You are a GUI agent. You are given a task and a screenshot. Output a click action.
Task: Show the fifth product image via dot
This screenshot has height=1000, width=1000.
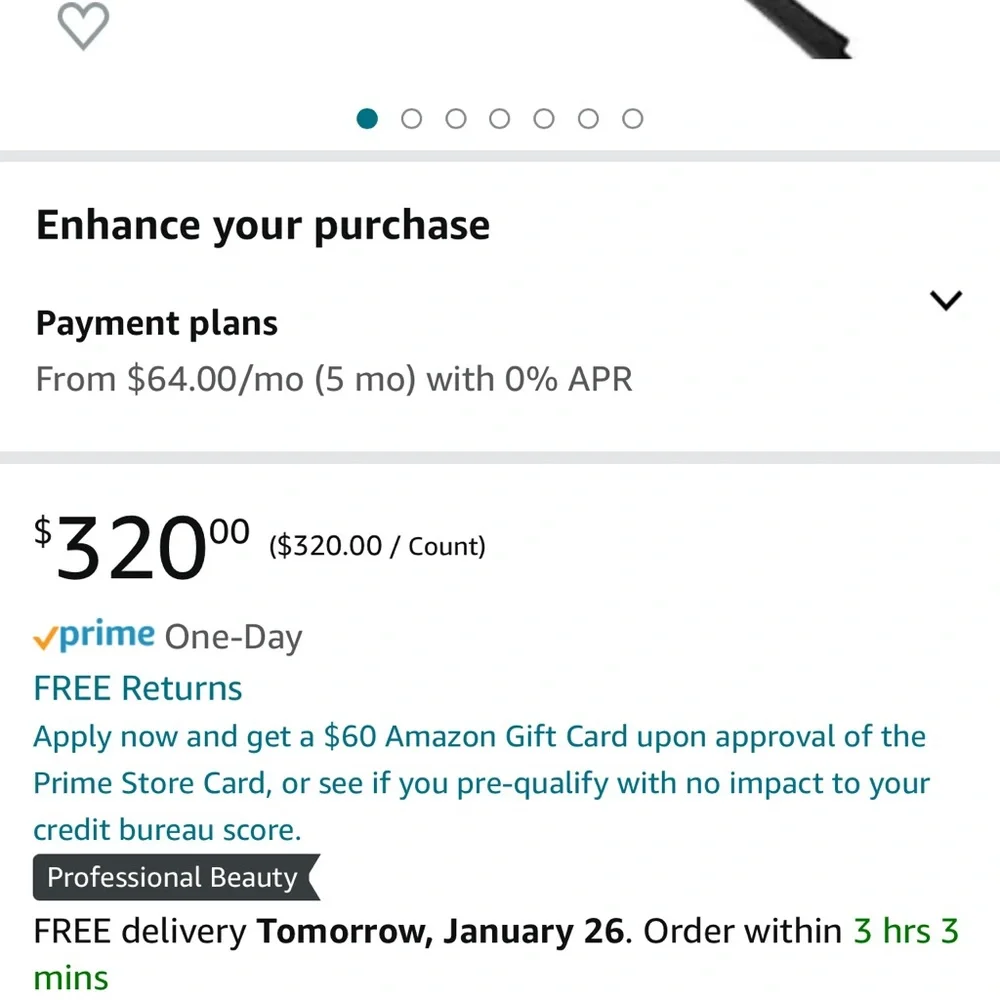[544, 119]
